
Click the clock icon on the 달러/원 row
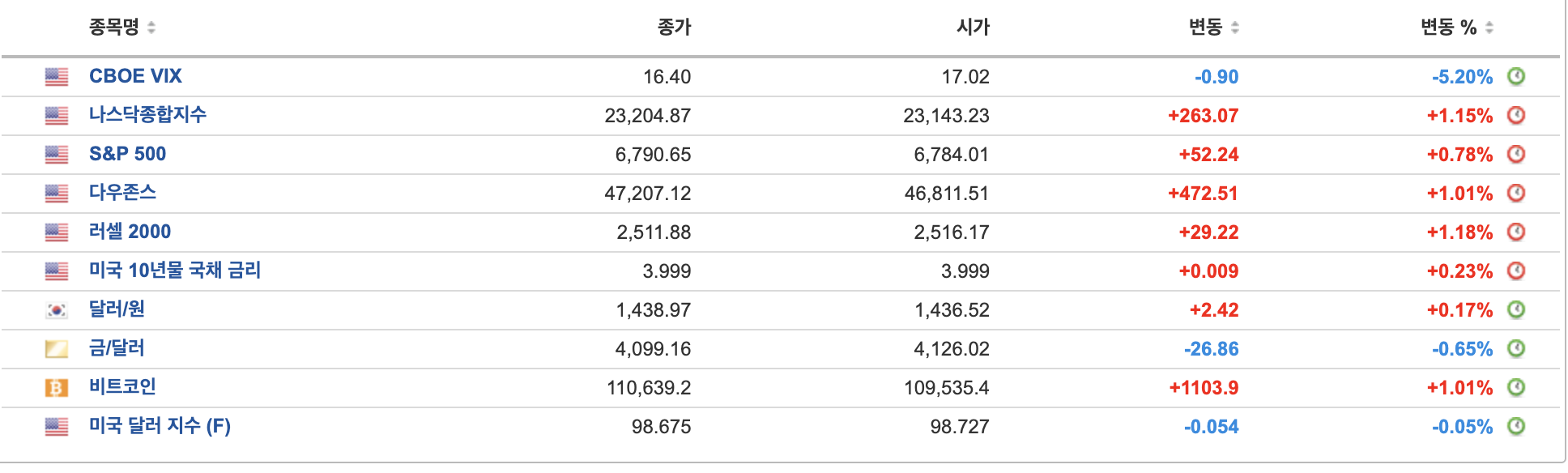tap(1516, 309)
